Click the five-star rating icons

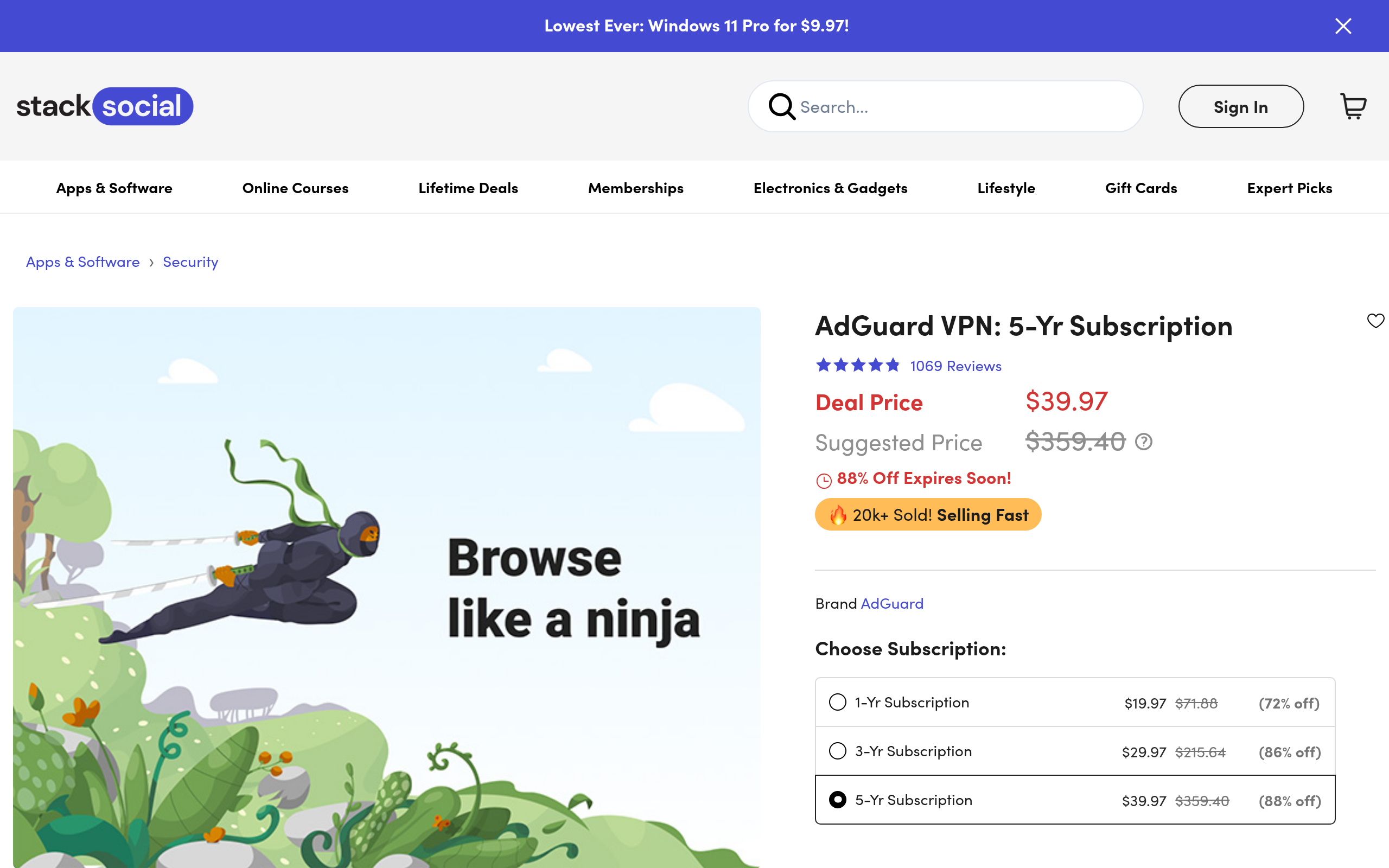tap(857, 365)
